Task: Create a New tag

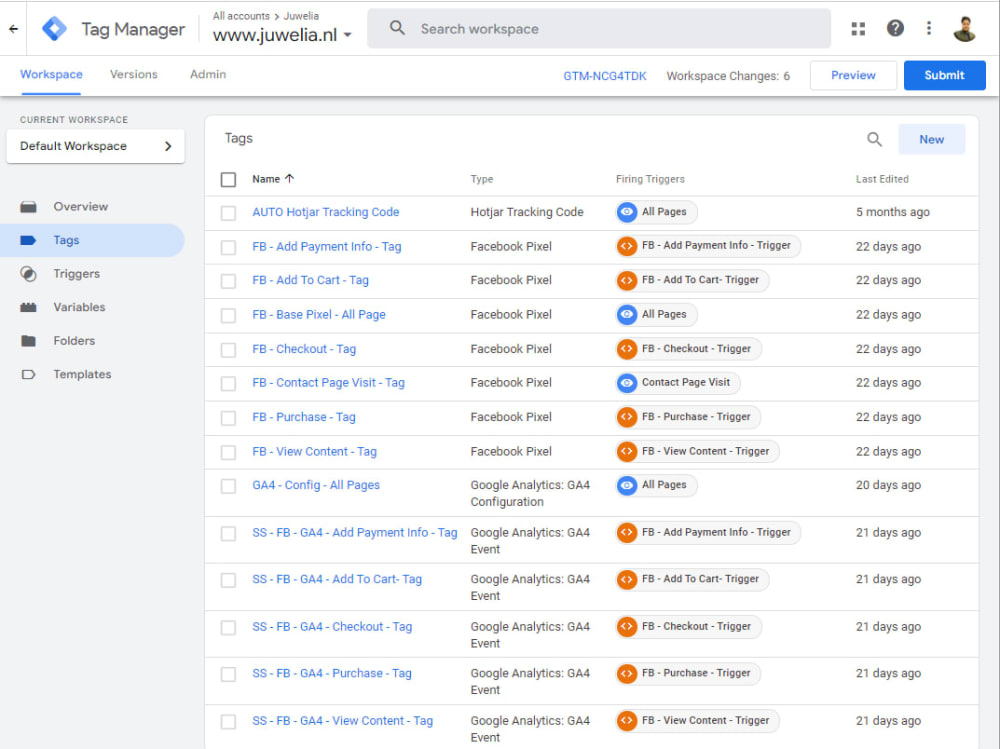Action: pyautogui.click(x=931, y=139)
